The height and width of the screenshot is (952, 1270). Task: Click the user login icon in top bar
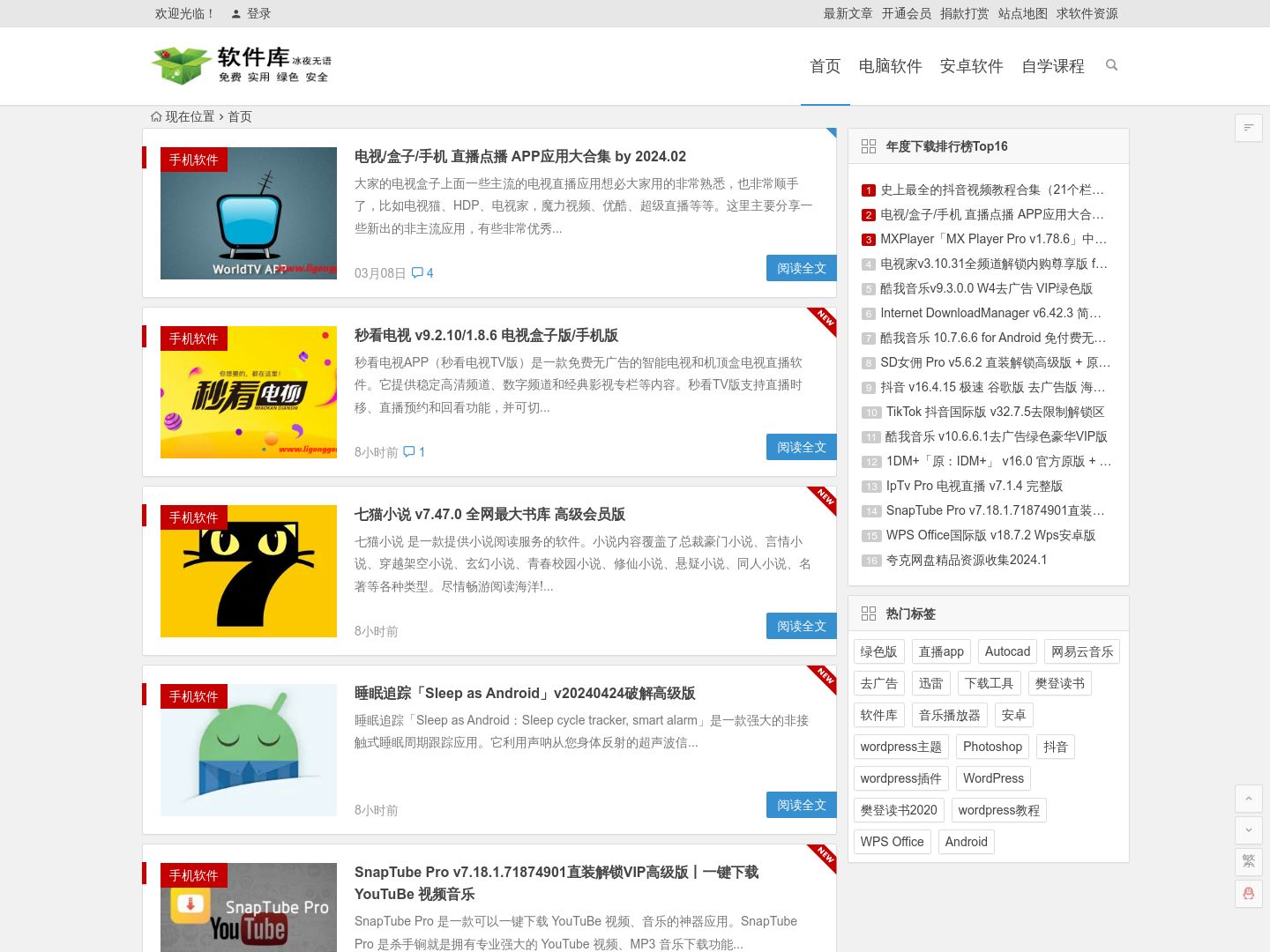point(236,14)
